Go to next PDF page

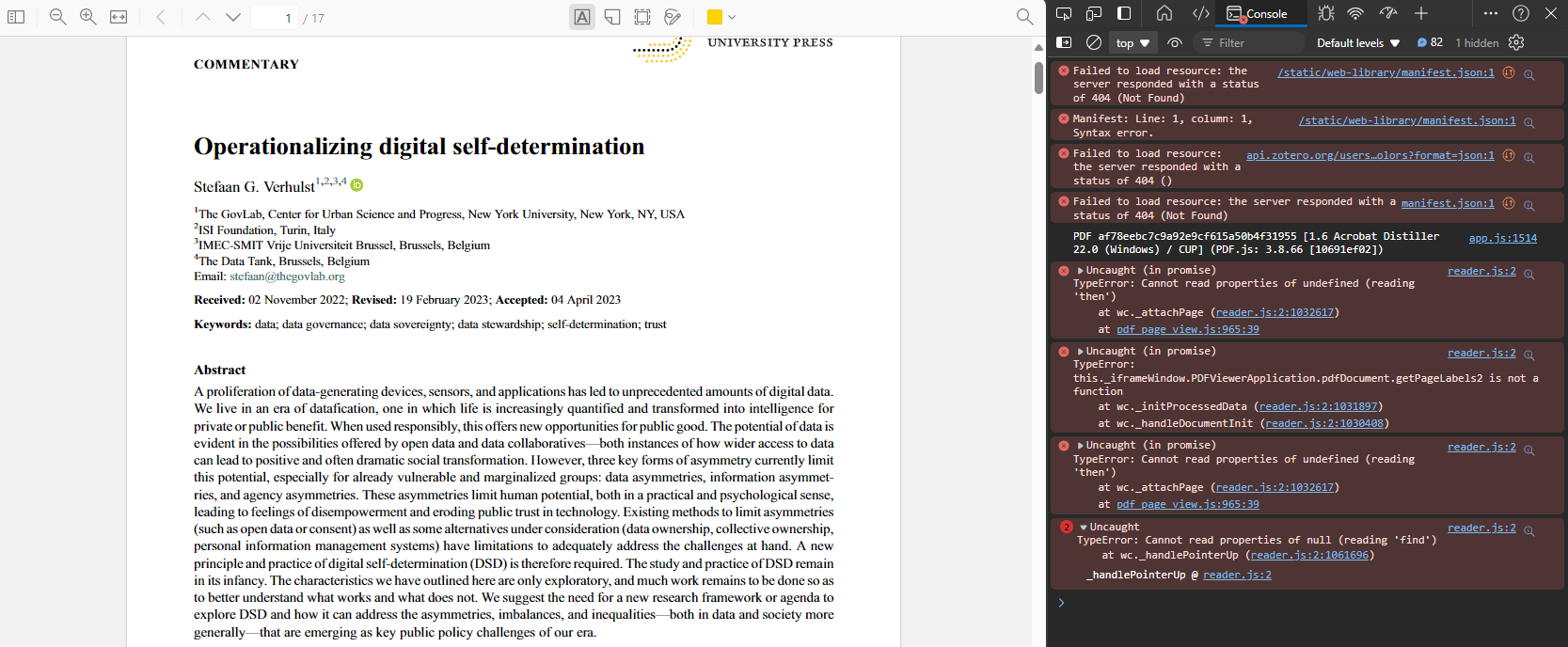pos(233,17)
